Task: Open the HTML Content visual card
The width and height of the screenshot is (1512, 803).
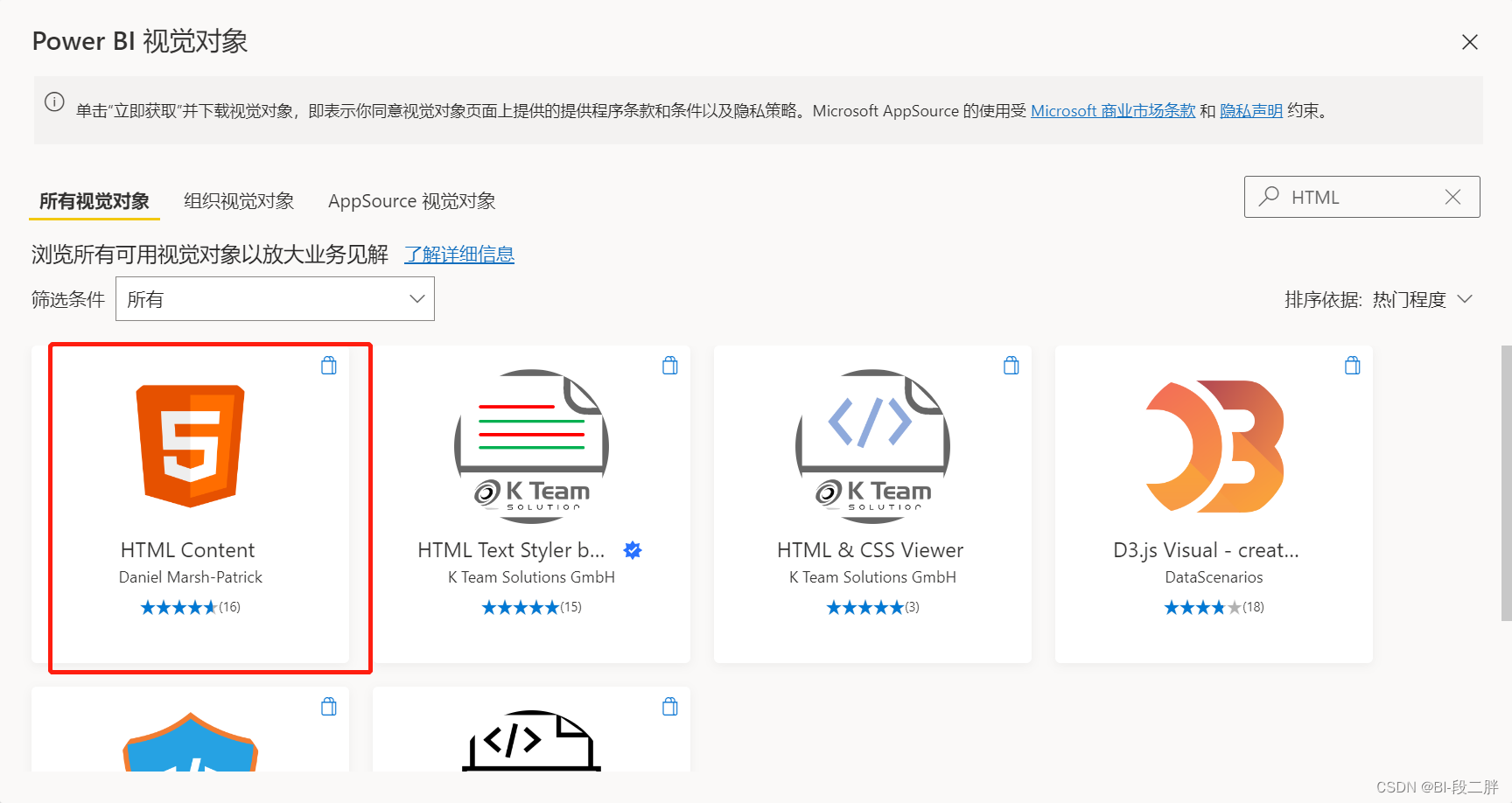Action: pos(191,504)
